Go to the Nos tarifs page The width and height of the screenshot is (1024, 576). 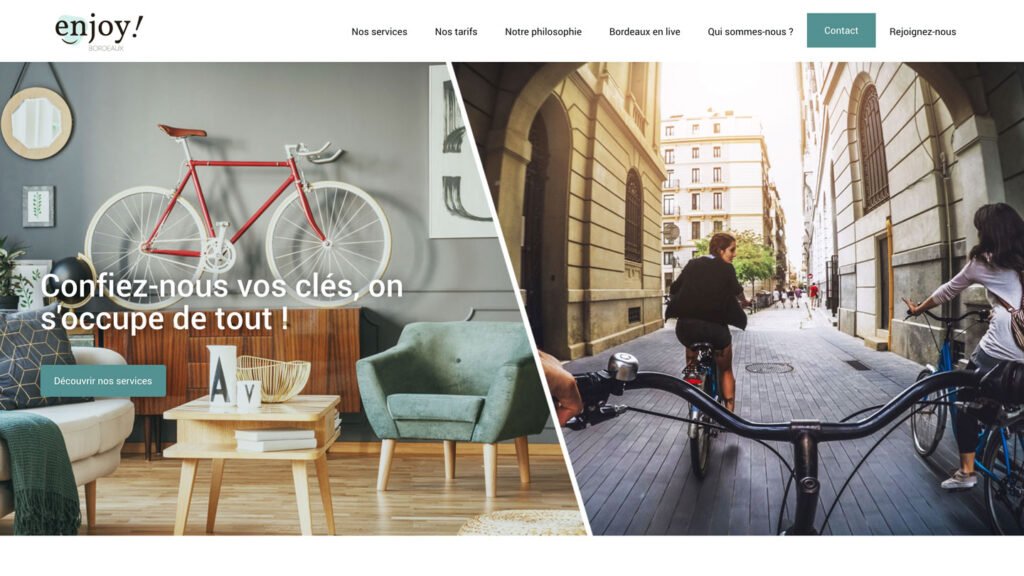[x=456, y=31]
